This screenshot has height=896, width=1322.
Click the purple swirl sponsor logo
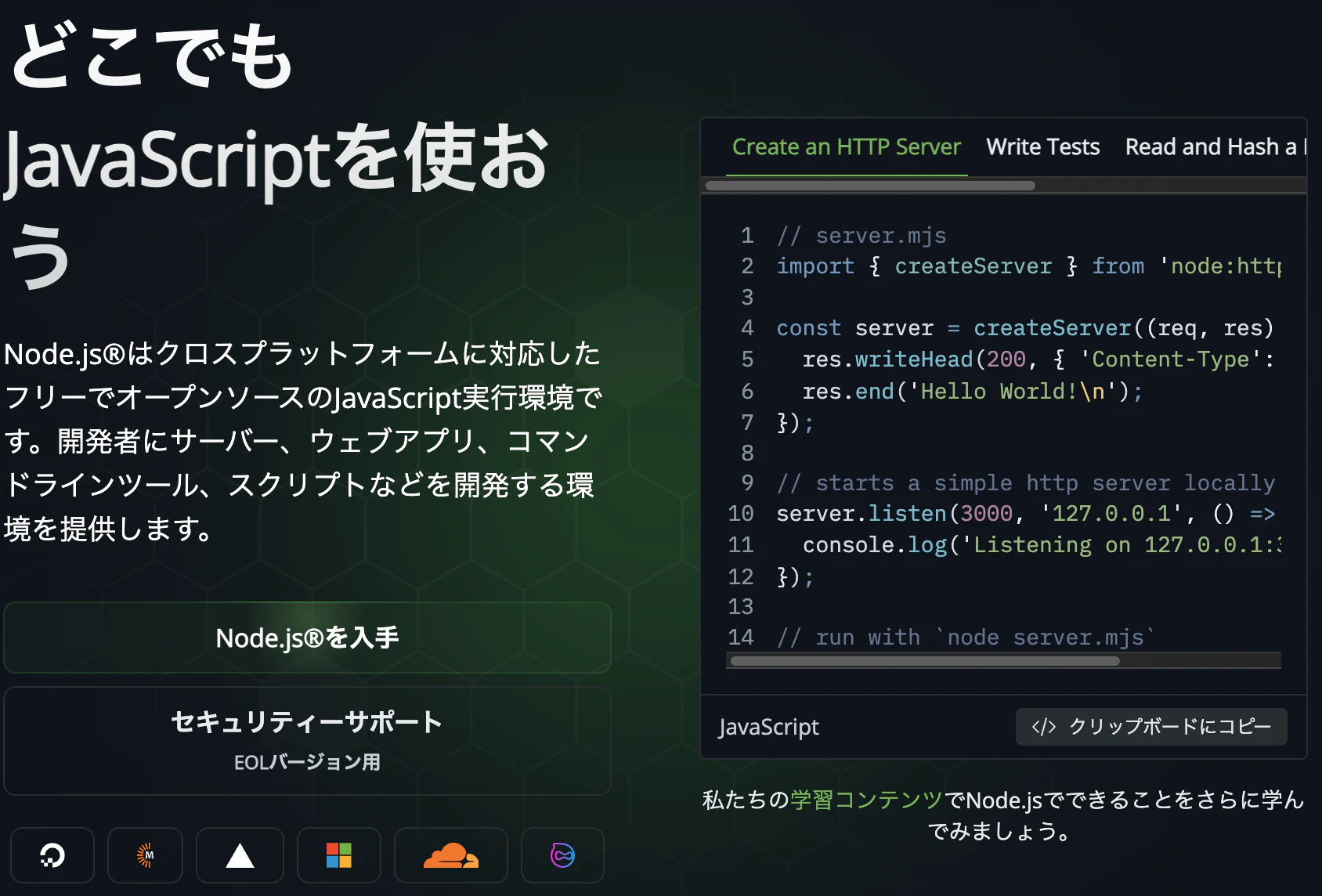click(562, 855)
